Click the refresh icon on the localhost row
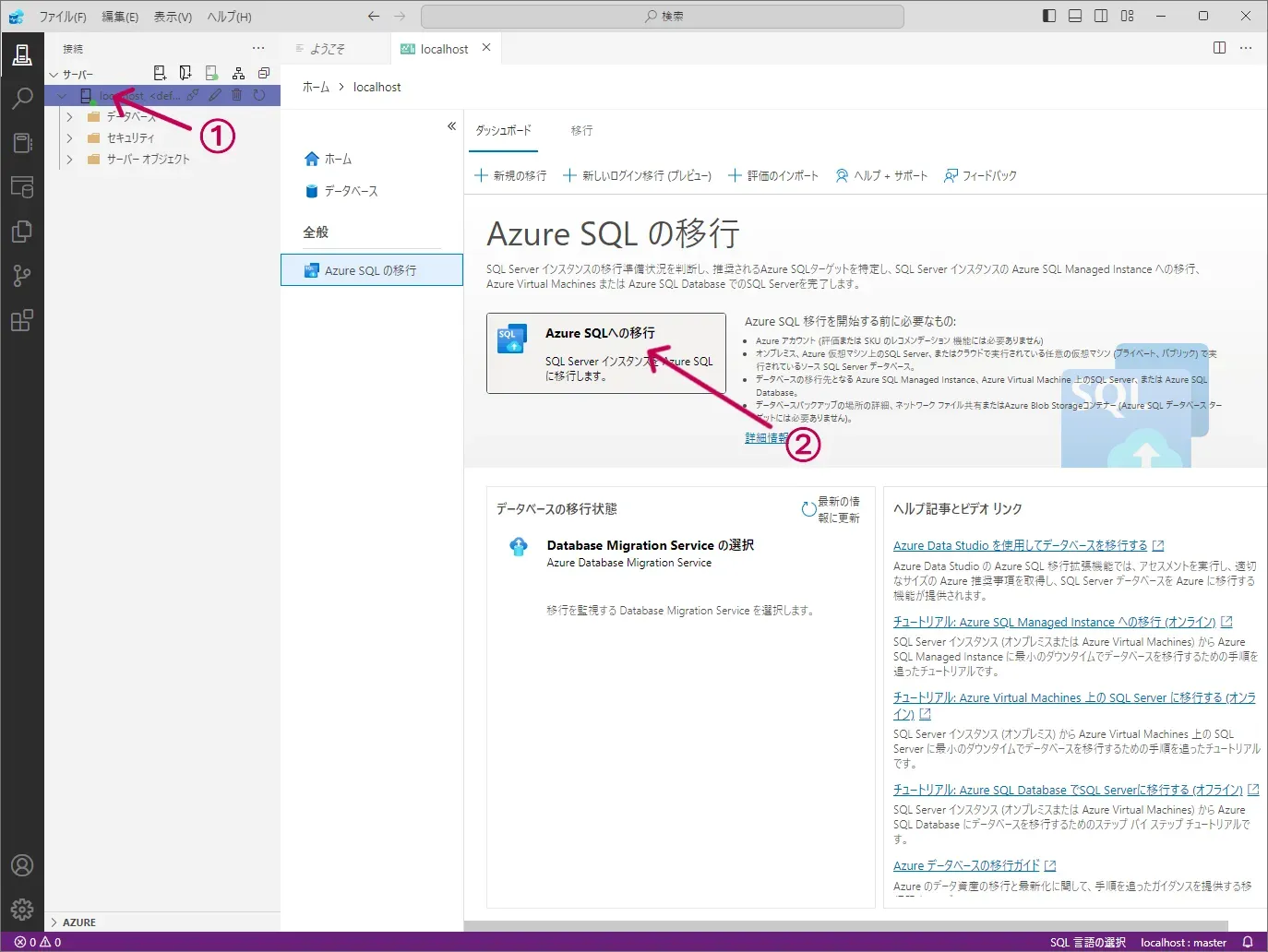Viewport: 1268px width, 952px height. coord(259,95)
